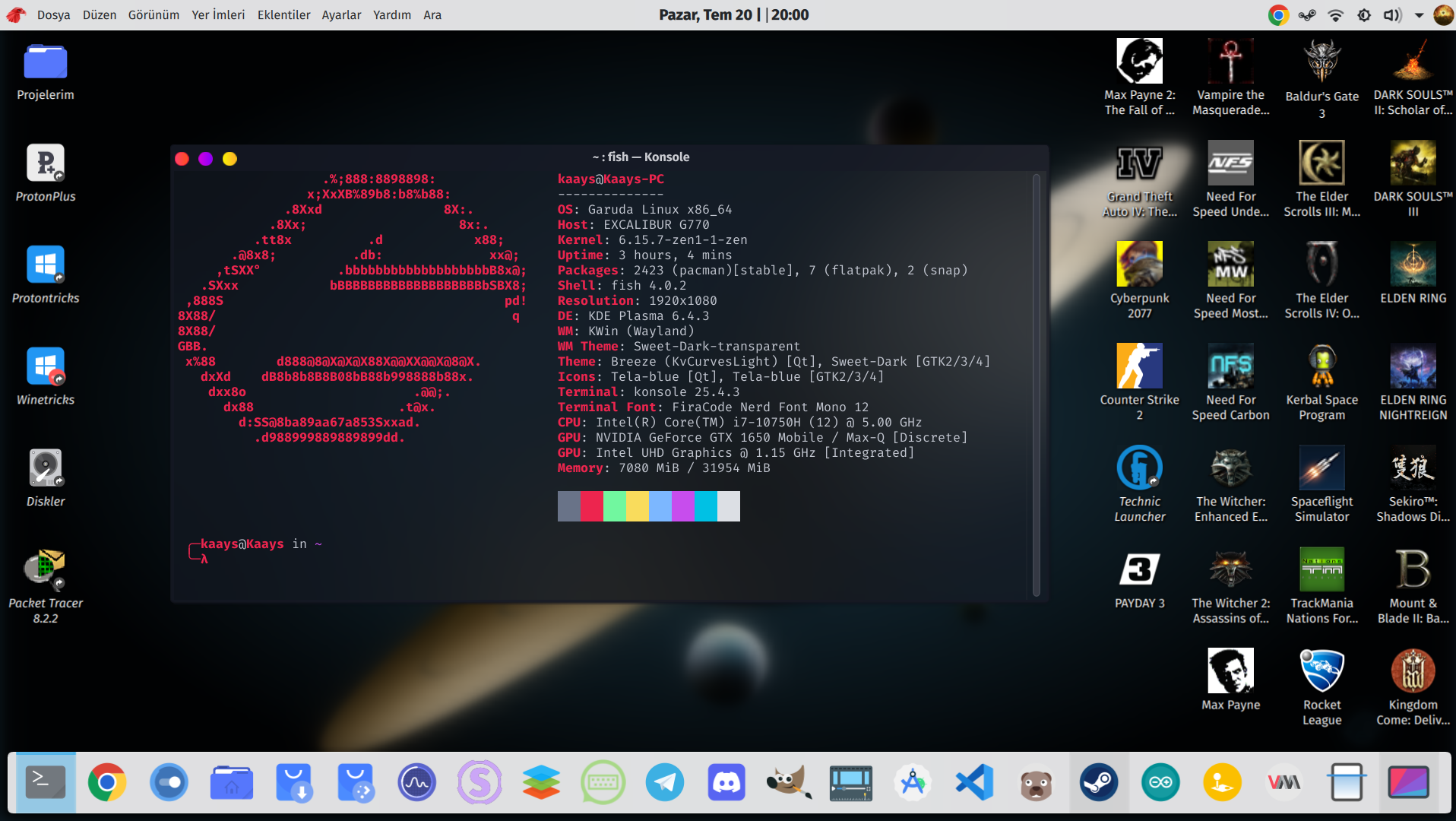Click the Ara search menu item

point(432,15)
